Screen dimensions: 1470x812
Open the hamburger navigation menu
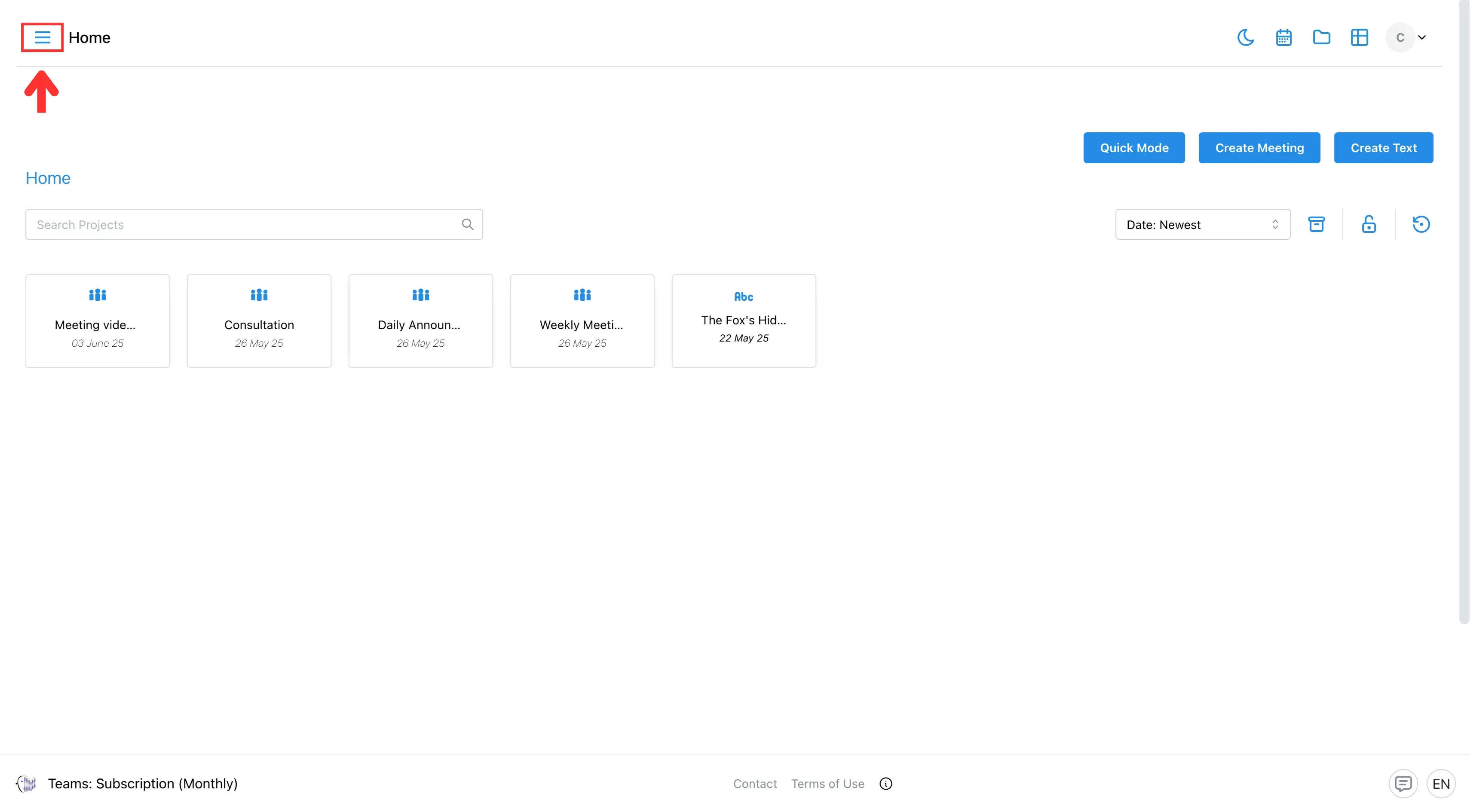click(42, 38)
